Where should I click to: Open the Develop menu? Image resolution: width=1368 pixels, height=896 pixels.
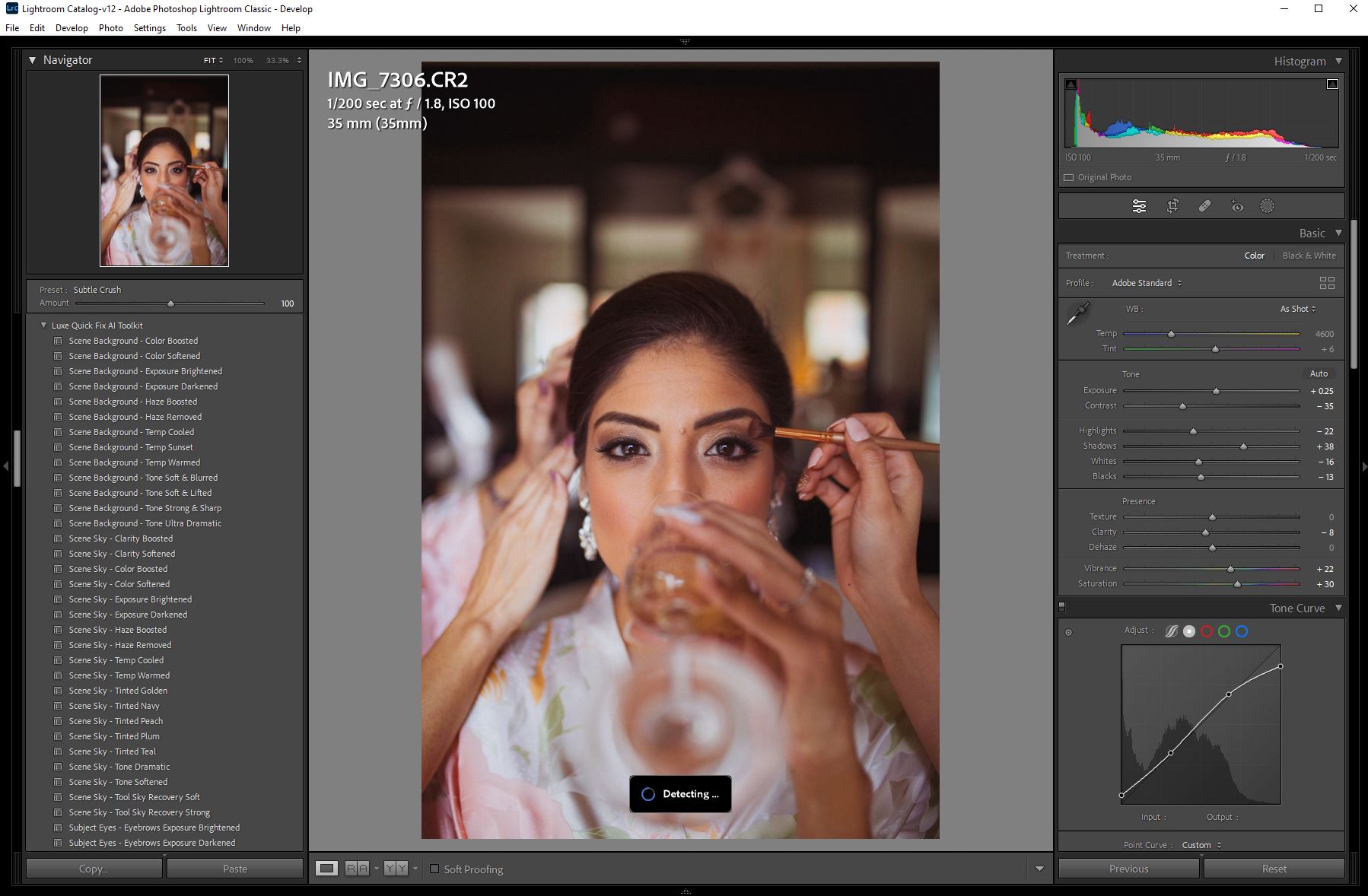[x=72, y=28]
